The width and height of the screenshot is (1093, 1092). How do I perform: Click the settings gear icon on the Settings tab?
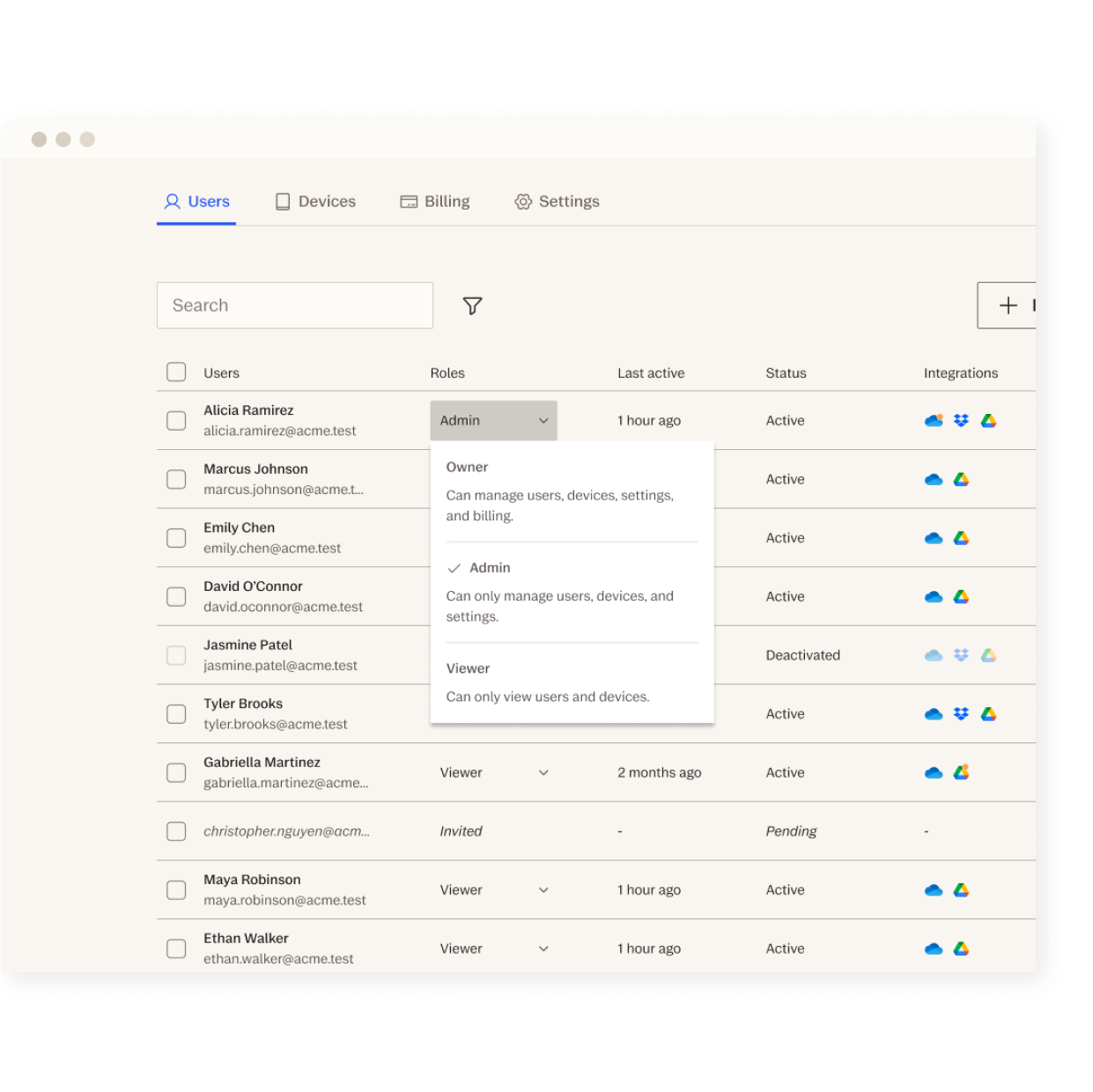[523, 201]
